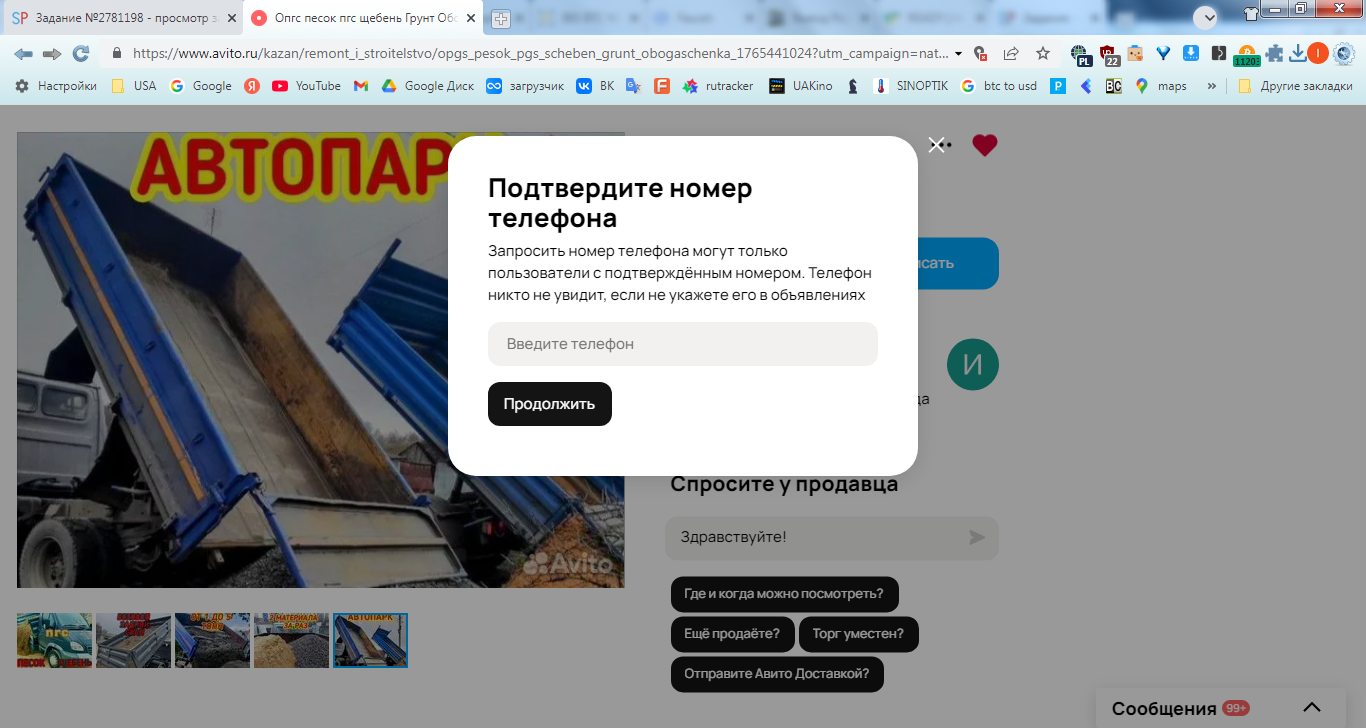Close the phone confirmation dialog
Viewport: 1366px width, 728px height.
click(936, 145)
